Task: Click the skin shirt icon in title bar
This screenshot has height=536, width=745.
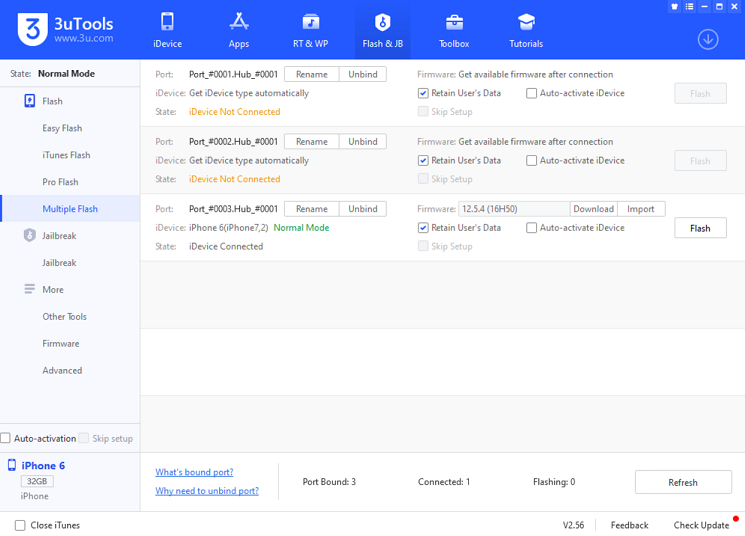Action: (x=674, y=7)
